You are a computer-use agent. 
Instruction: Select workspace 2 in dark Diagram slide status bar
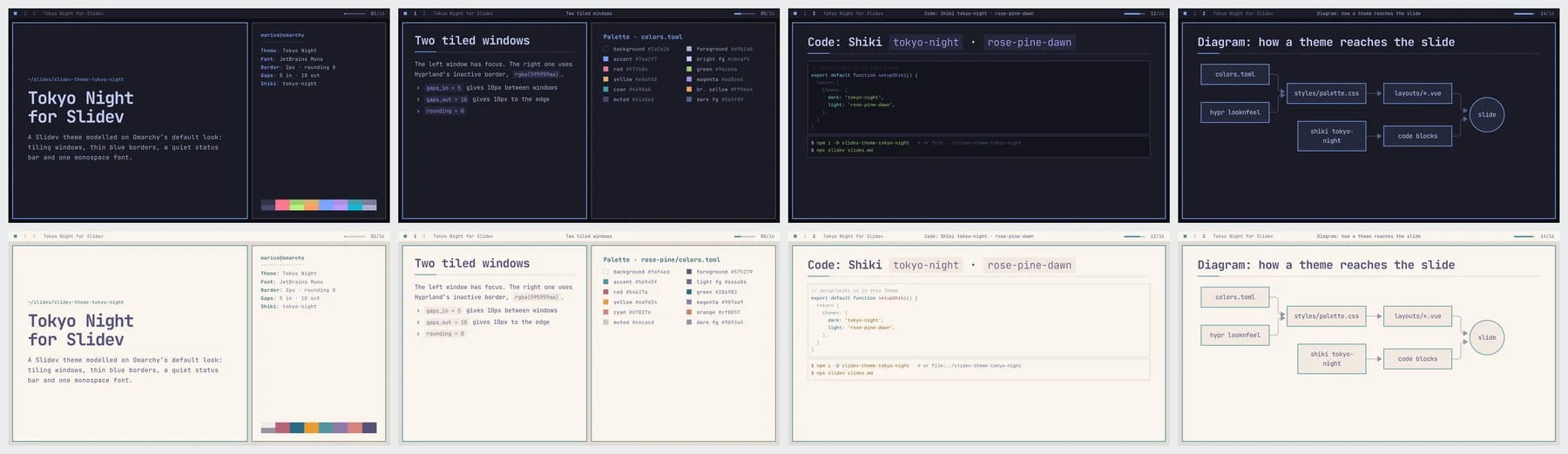coord(1204,14)
